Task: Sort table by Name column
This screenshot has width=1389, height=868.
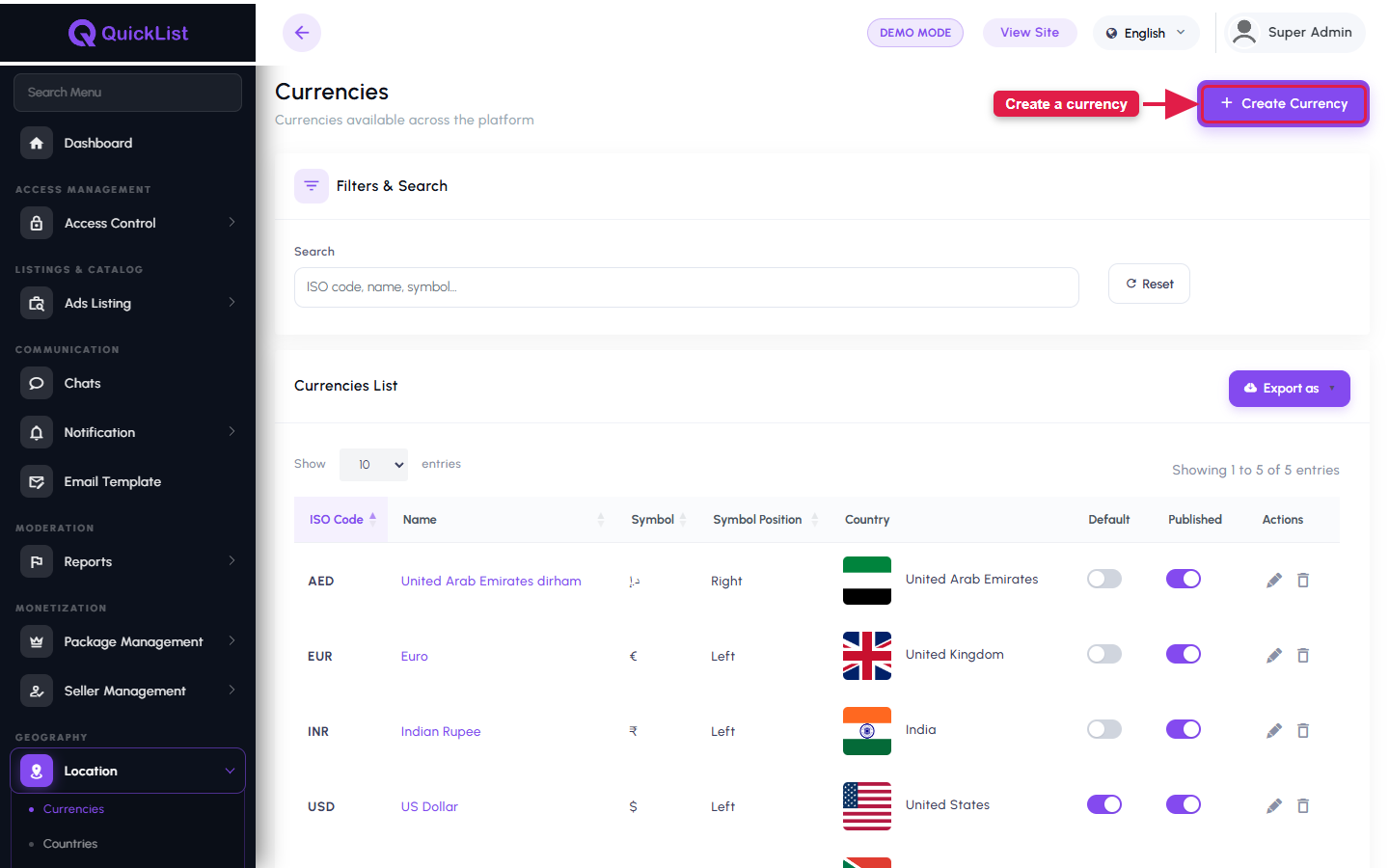Action: coord(503,520)
